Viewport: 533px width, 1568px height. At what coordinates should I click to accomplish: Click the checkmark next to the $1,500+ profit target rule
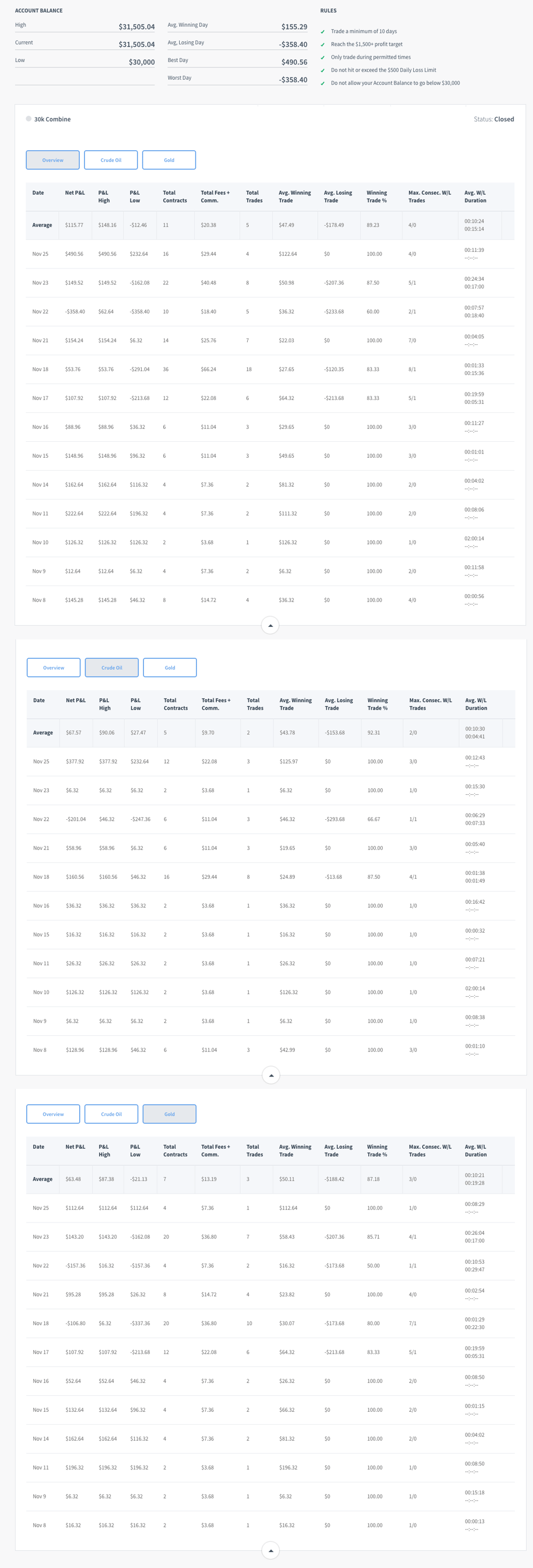322,44
